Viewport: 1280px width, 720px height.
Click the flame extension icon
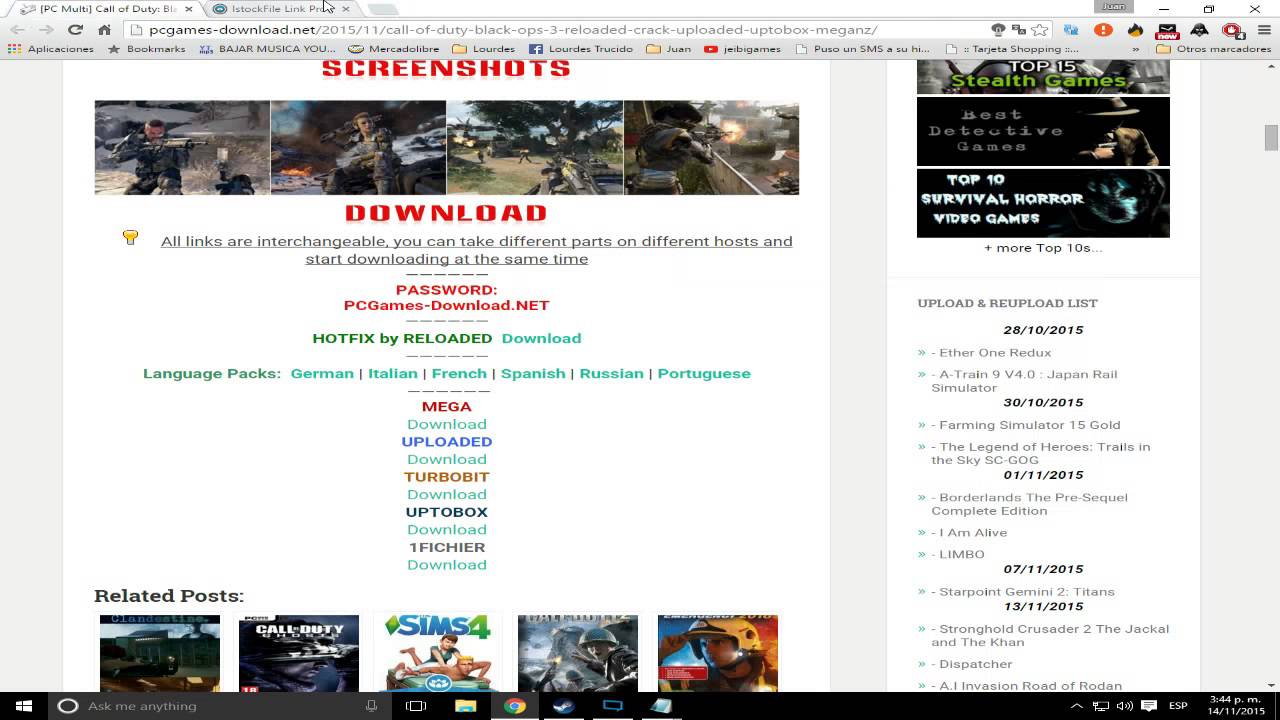1135,30
